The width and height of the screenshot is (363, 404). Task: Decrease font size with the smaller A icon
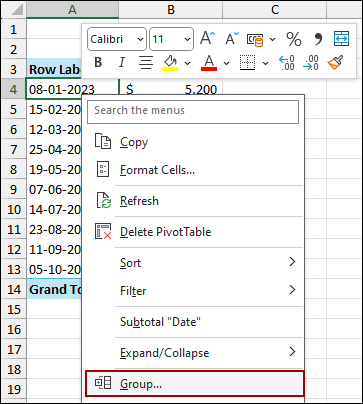pyautogui.click(x=232, y=39)
